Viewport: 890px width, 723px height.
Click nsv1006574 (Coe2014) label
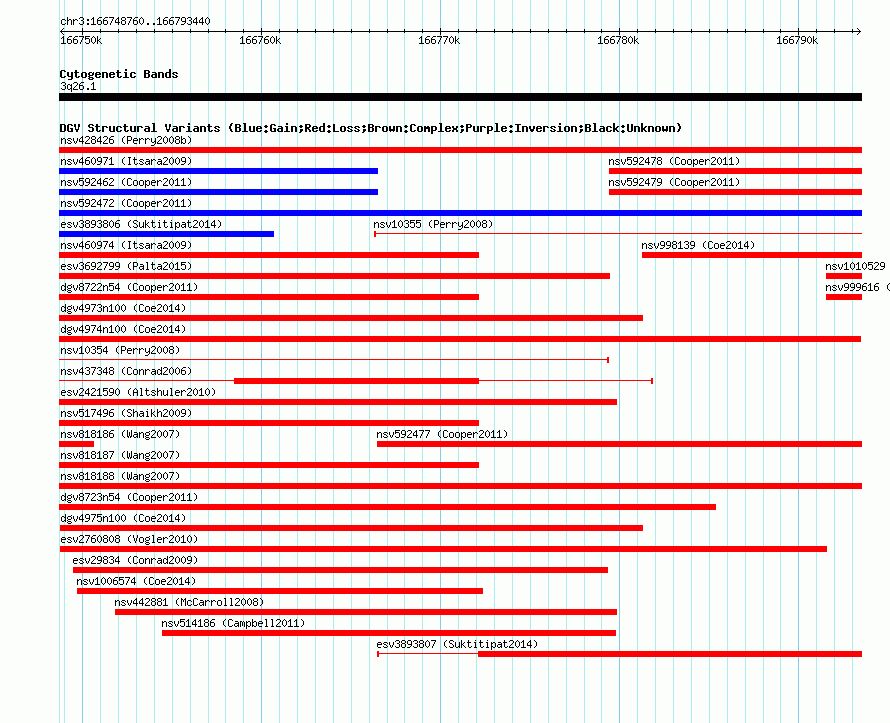[136, 581]
